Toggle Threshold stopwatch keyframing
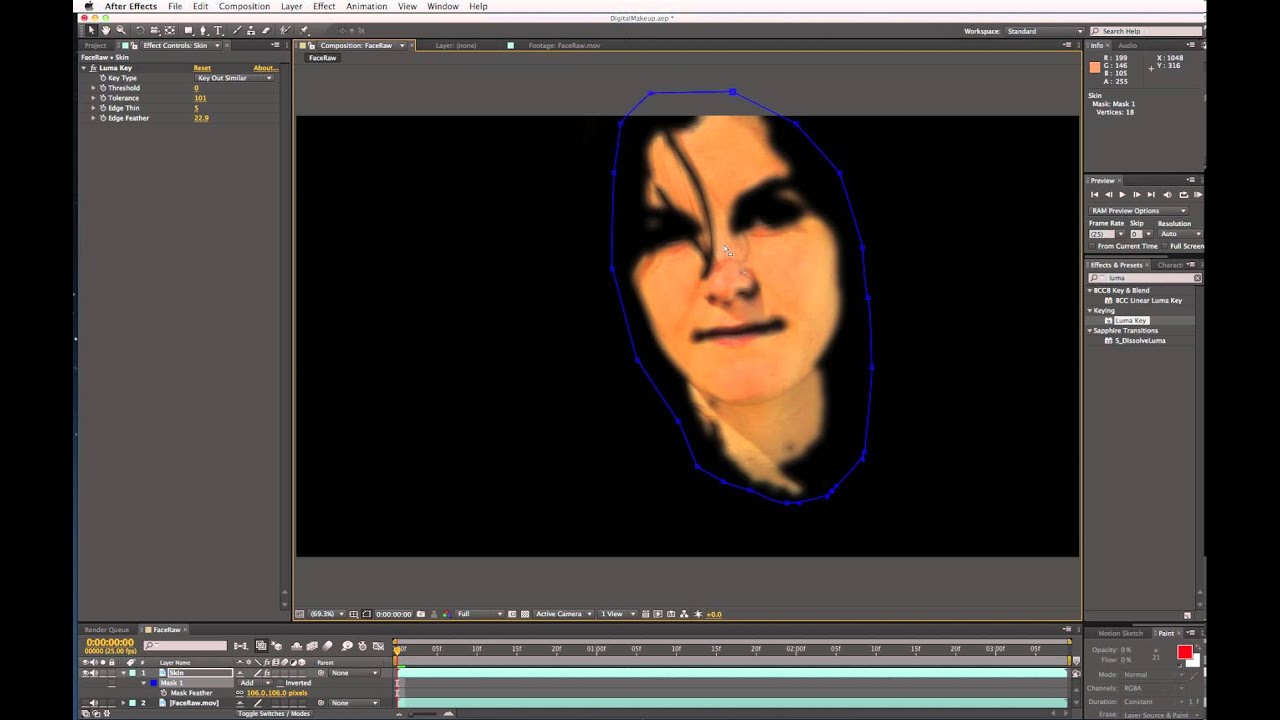1280x720 pixels. tap(102, 88)
